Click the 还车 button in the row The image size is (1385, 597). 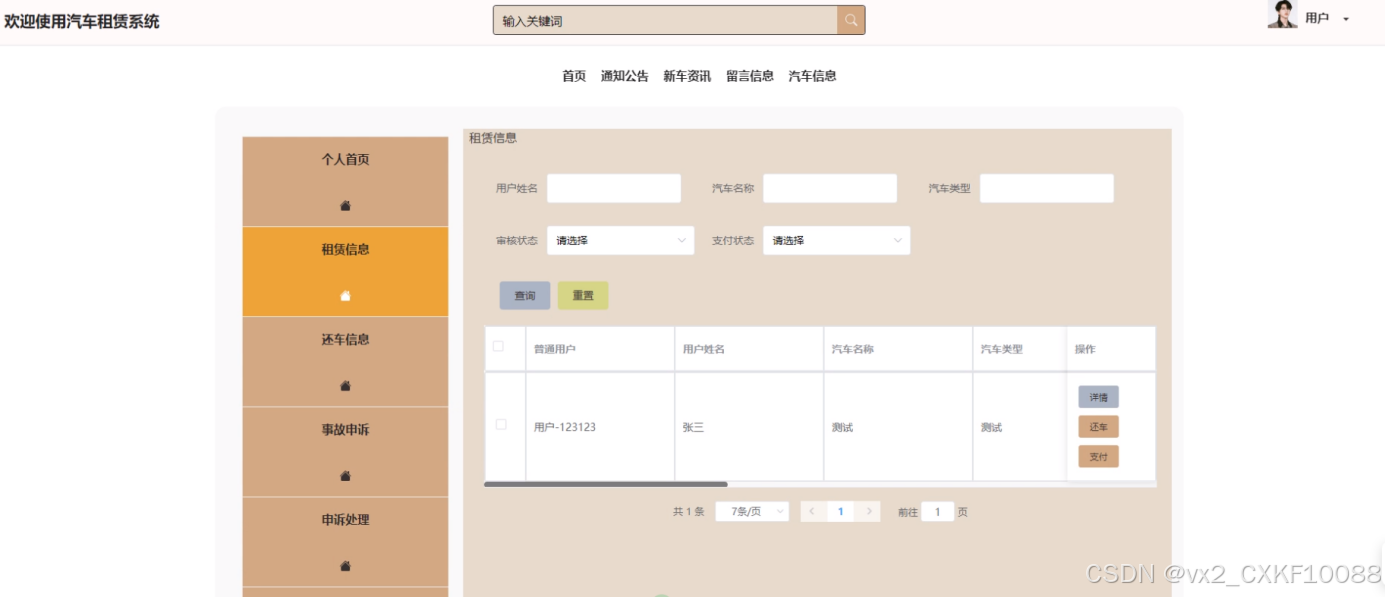pos(1098,427)
